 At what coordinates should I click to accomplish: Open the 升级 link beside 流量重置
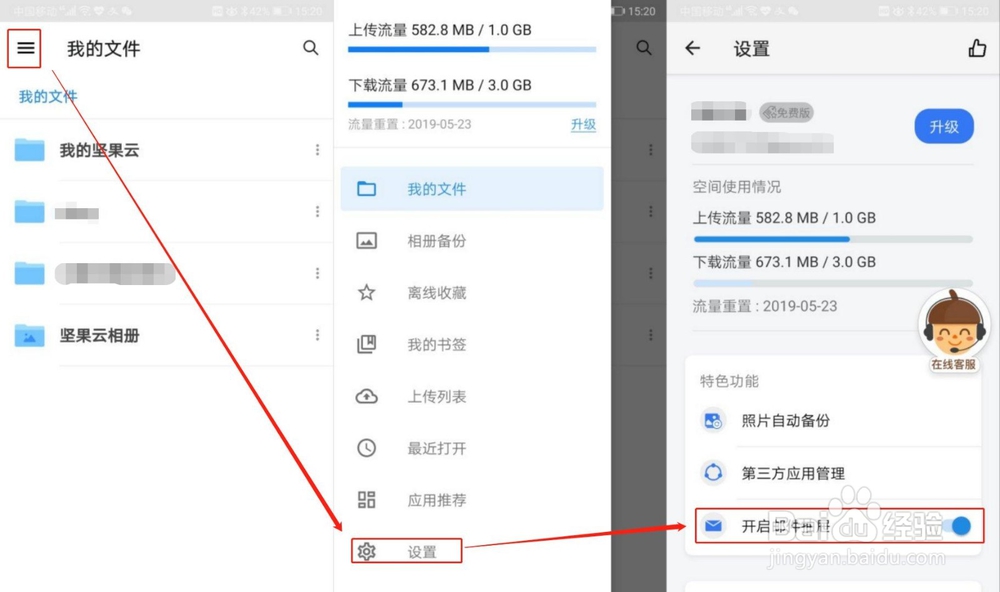pyautogui.click(x=583, y=124)
